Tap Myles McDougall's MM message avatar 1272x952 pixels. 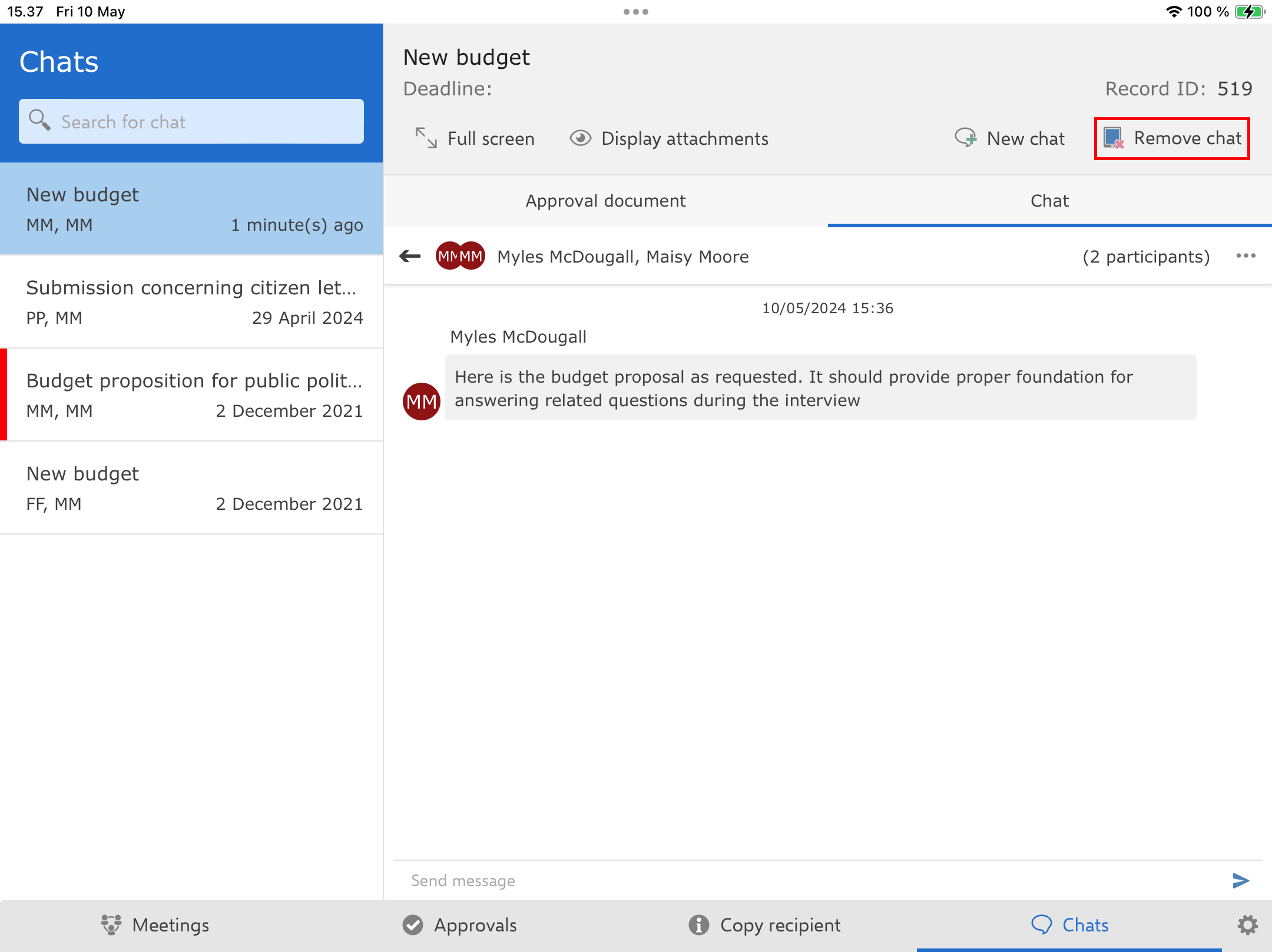421,402
